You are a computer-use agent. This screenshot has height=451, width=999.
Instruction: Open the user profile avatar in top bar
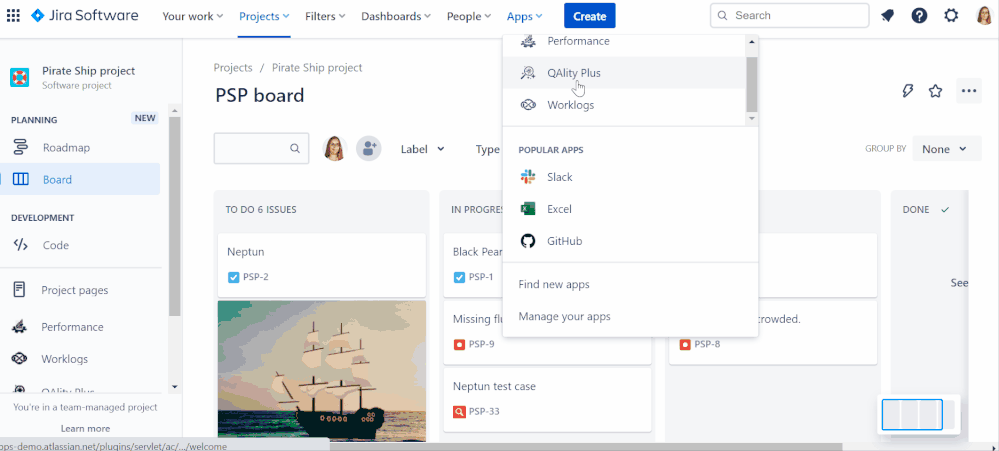[x=984, y=16]
